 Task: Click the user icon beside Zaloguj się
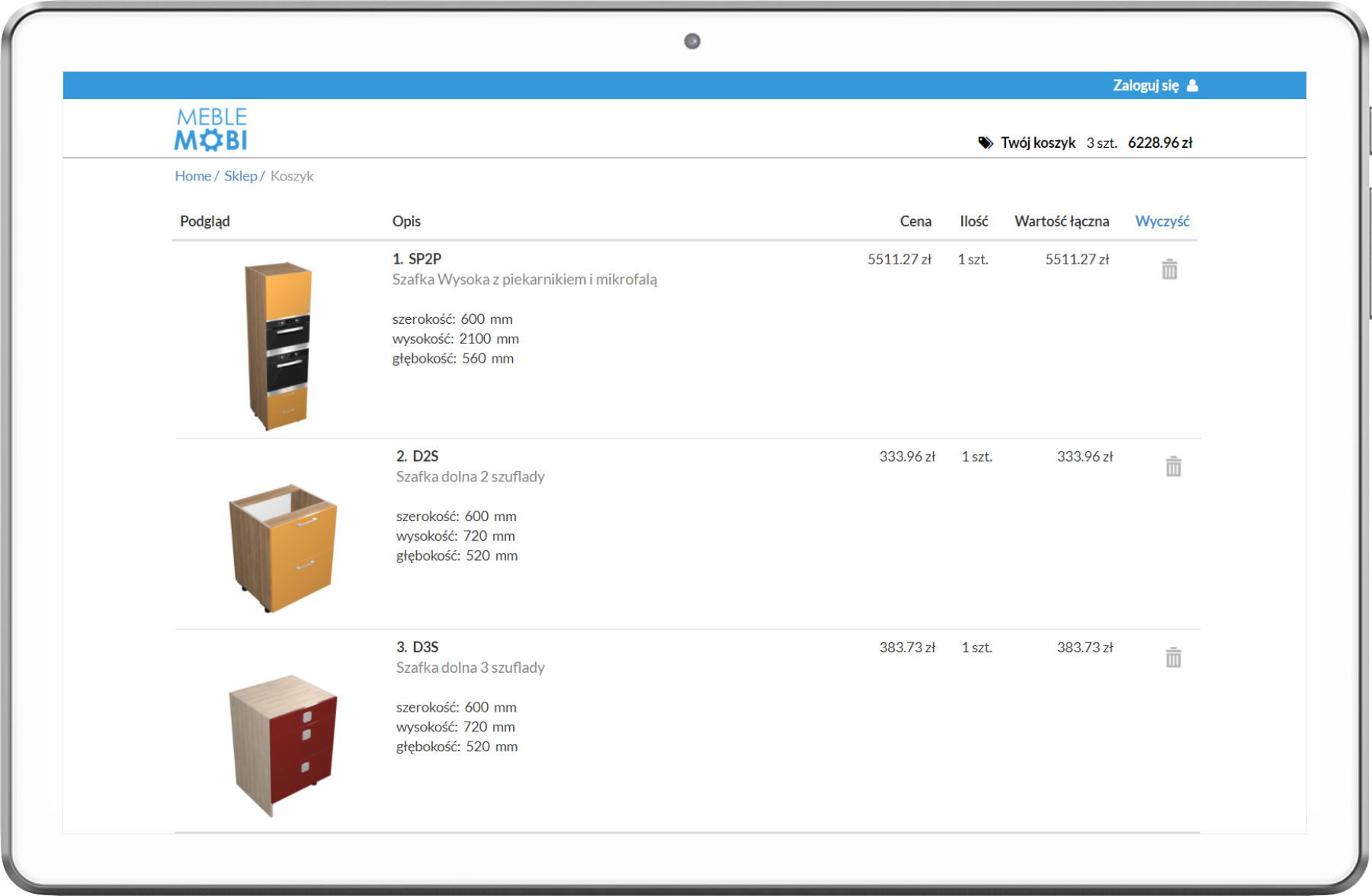click(x=1193, y=85)
